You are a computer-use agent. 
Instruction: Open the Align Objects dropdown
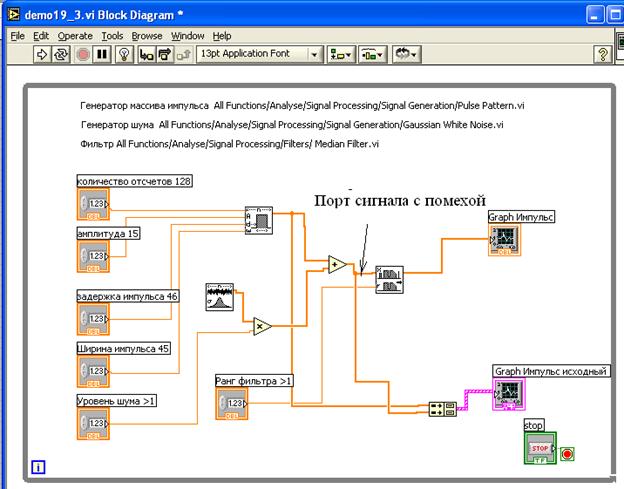click(341, 54)
